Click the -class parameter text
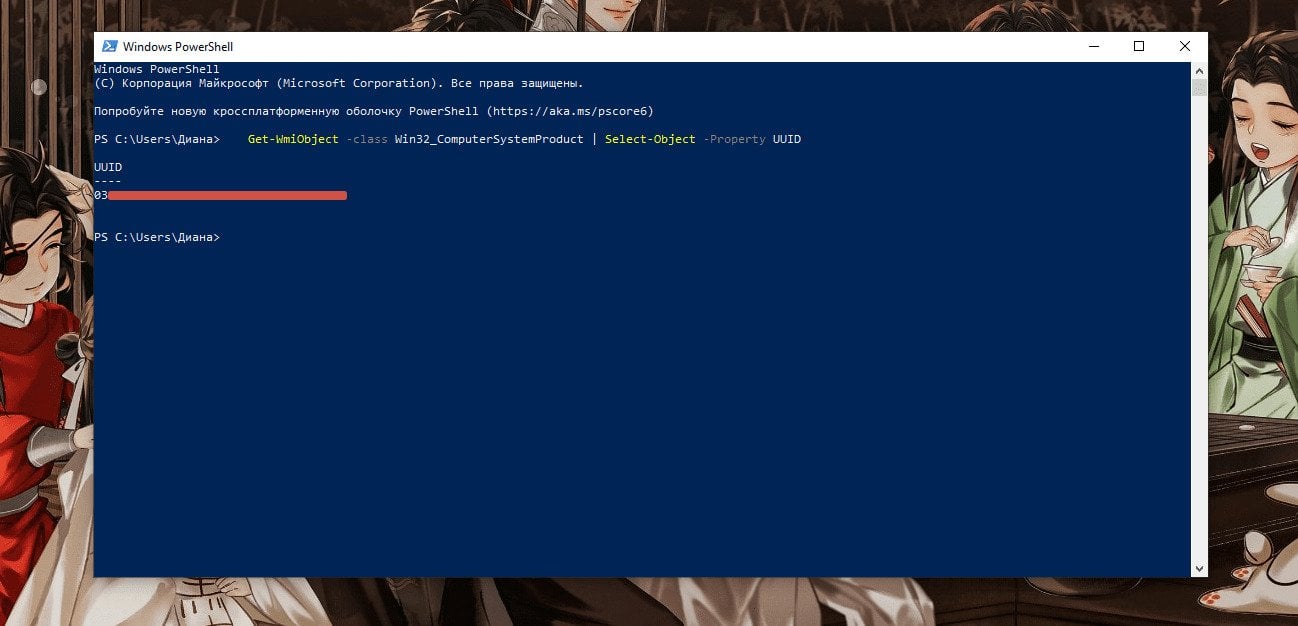The width and height of the screenshot is (1298, 626). [367, 139]
